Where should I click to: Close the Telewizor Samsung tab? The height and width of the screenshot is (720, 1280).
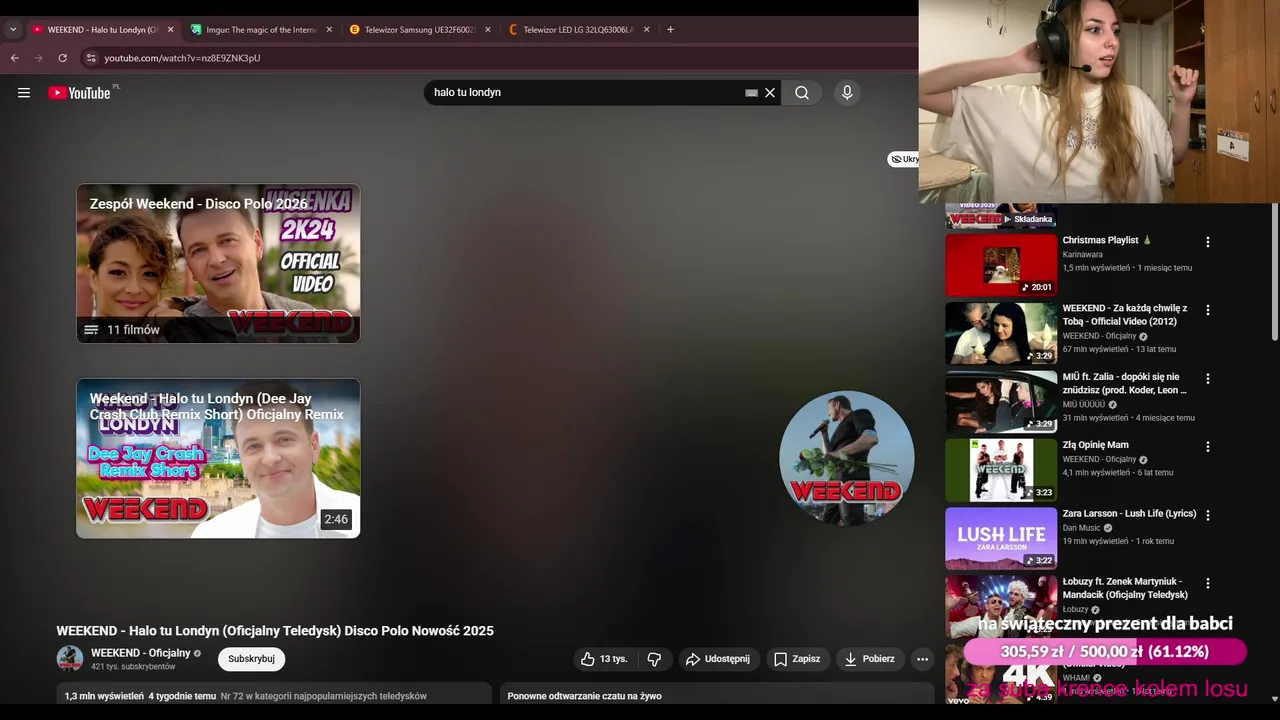(488, 30)
